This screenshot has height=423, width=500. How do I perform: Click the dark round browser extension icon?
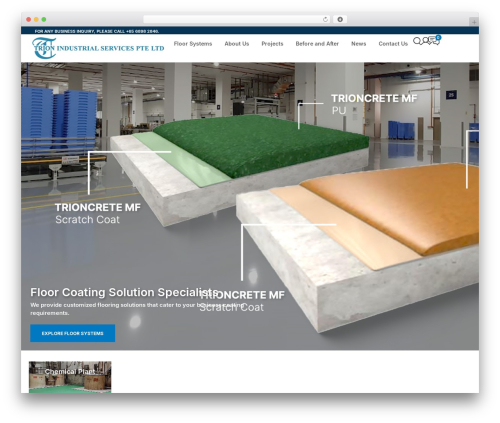tap(340, 20)
